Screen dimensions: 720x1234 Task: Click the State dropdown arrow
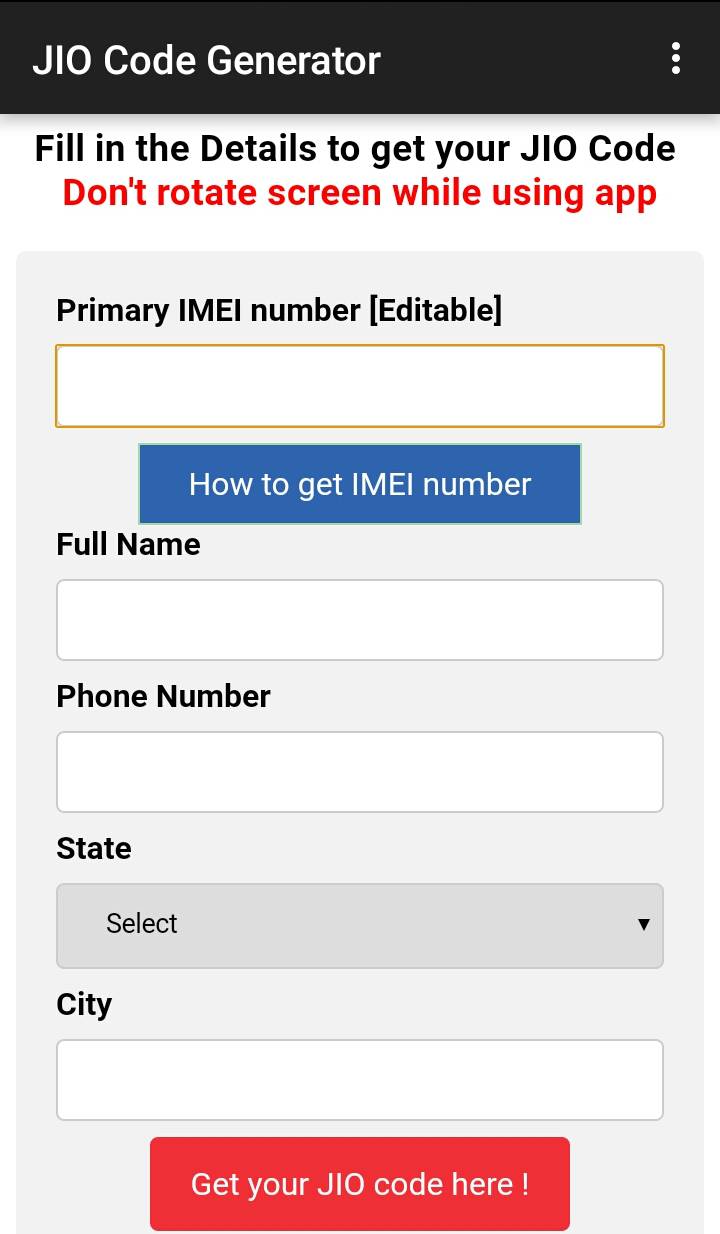[x=644, y=924]
